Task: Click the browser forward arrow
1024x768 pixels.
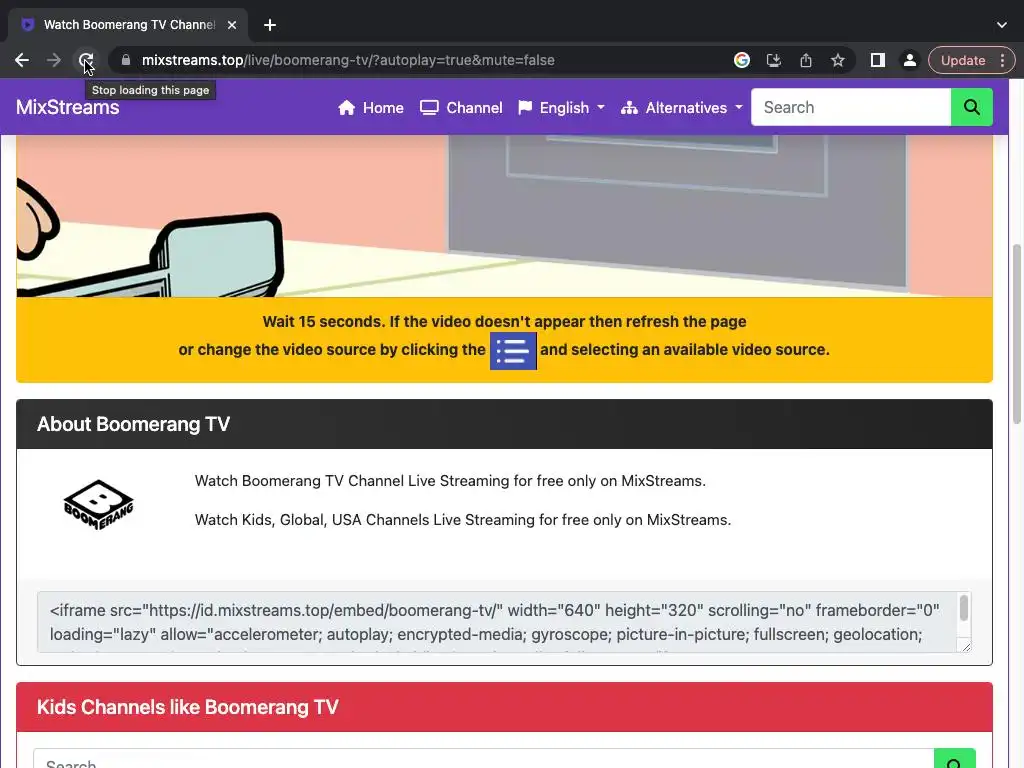Action: [x=54, y=60]
